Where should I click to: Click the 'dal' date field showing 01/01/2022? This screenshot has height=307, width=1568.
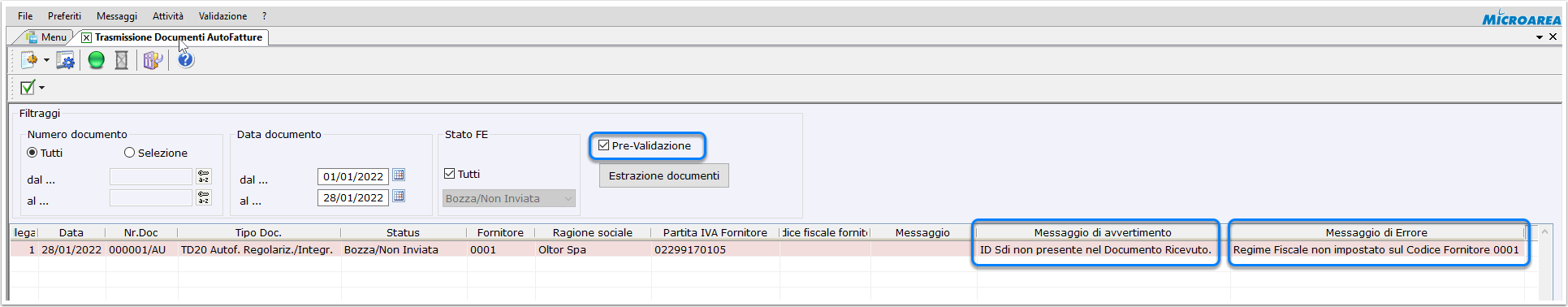point(353,176)
